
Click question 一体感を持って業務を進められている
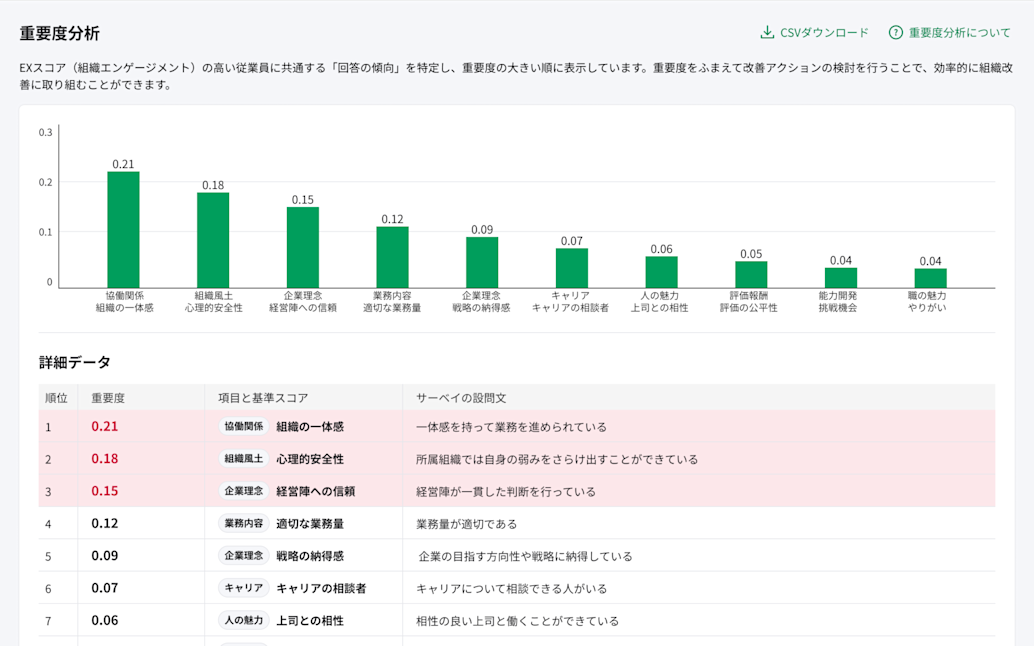[511, 427]
